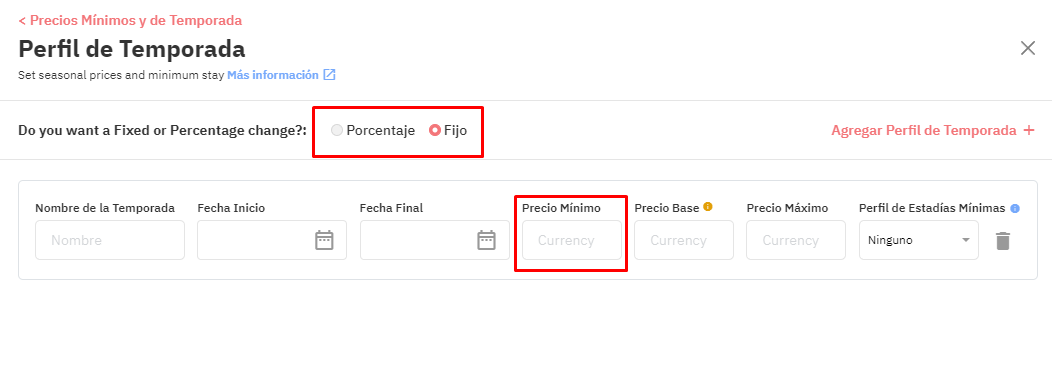Click the external link icon beside Más información
1052x371 pixels.
coord(329,74)
